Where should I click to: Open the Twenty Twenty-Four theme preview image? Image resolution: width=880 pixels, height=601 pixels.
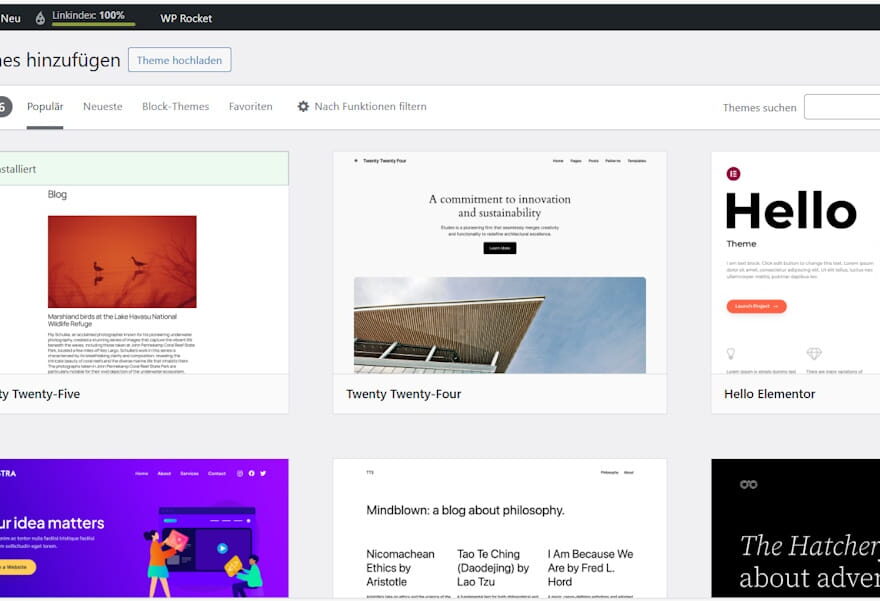[499, 263]
